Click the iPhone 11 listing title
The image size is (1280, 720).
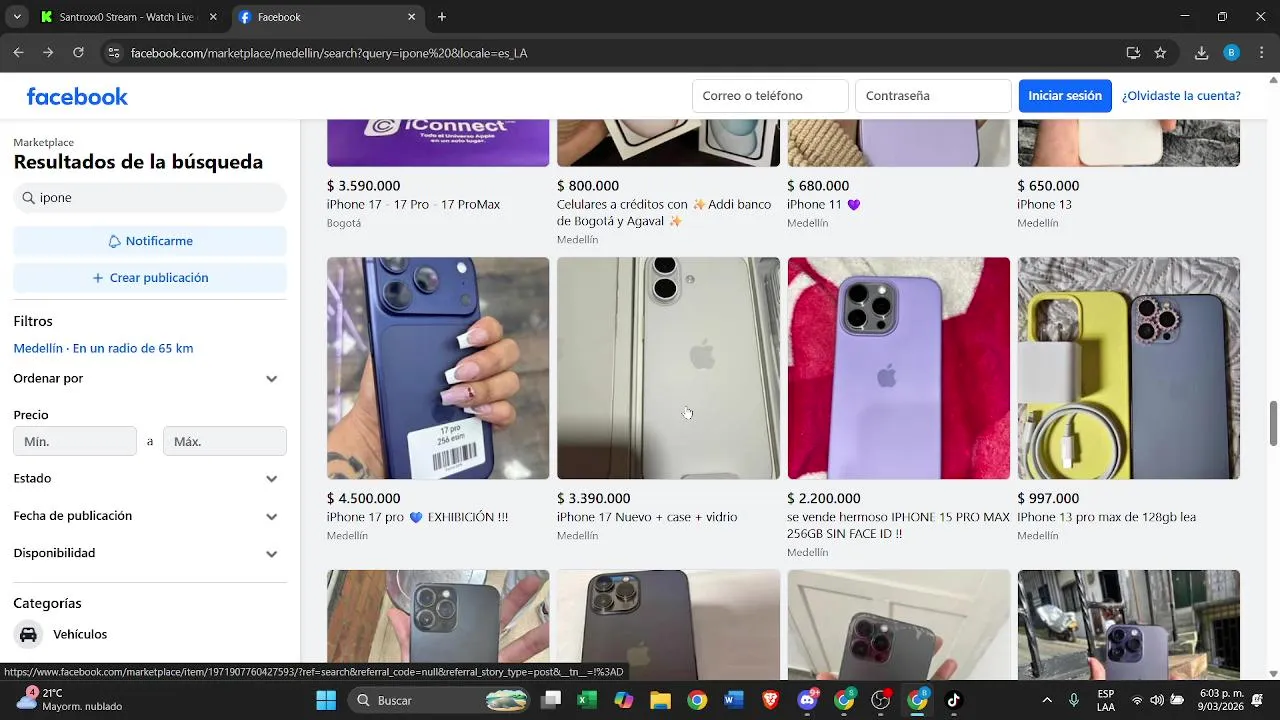tap(823, 205)
